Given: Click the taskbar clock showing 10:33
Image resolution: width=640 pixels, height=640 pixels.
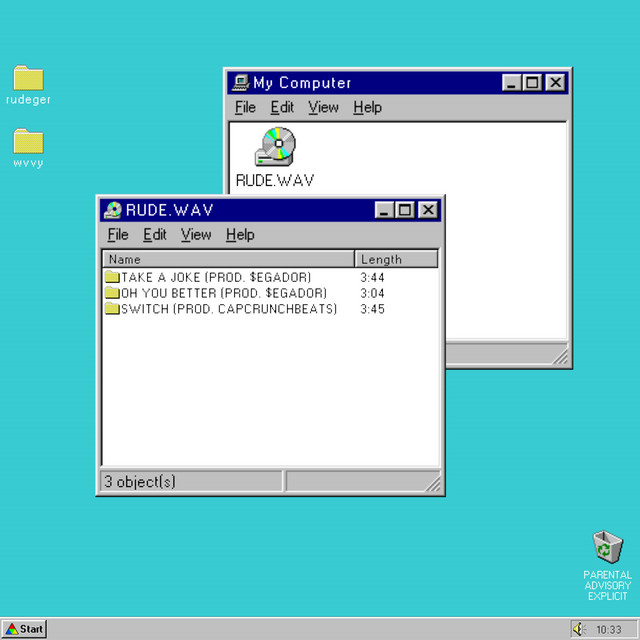Looking at the screenshot, I should pyautogui.click(x=608, y=629).
